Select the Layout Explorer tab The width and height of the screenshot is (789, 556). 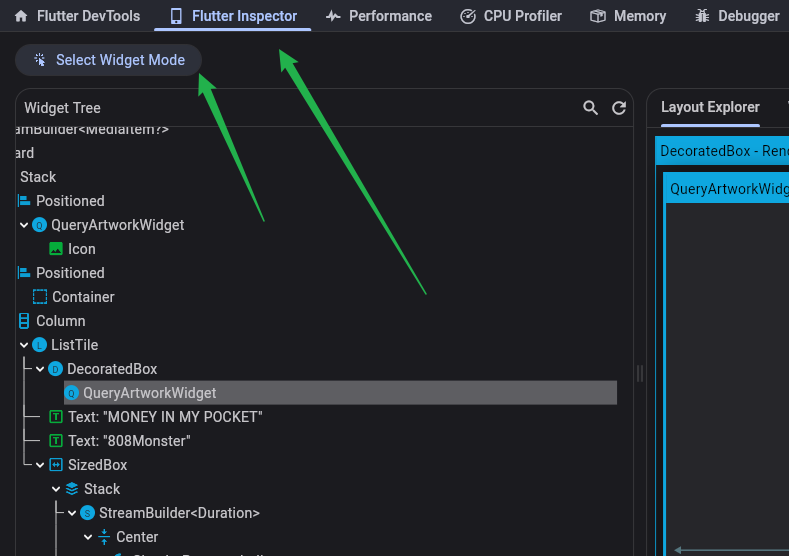[x=710, y=107]
